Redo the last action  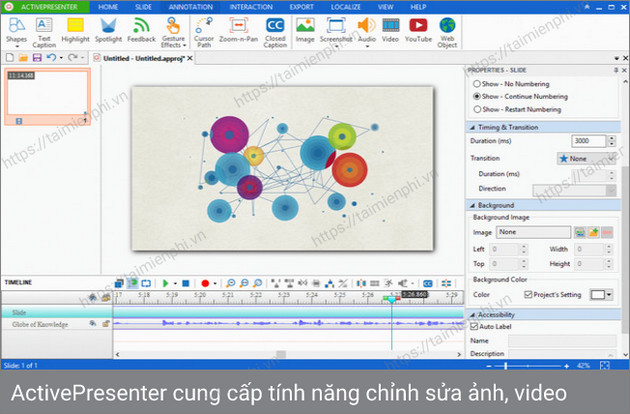pyautogui.click(x=73, y=58)
